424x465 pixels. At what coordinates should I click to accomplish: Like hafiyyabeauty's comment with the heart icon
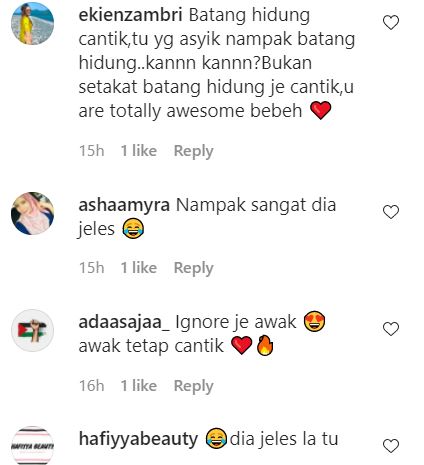coord(391,446)
